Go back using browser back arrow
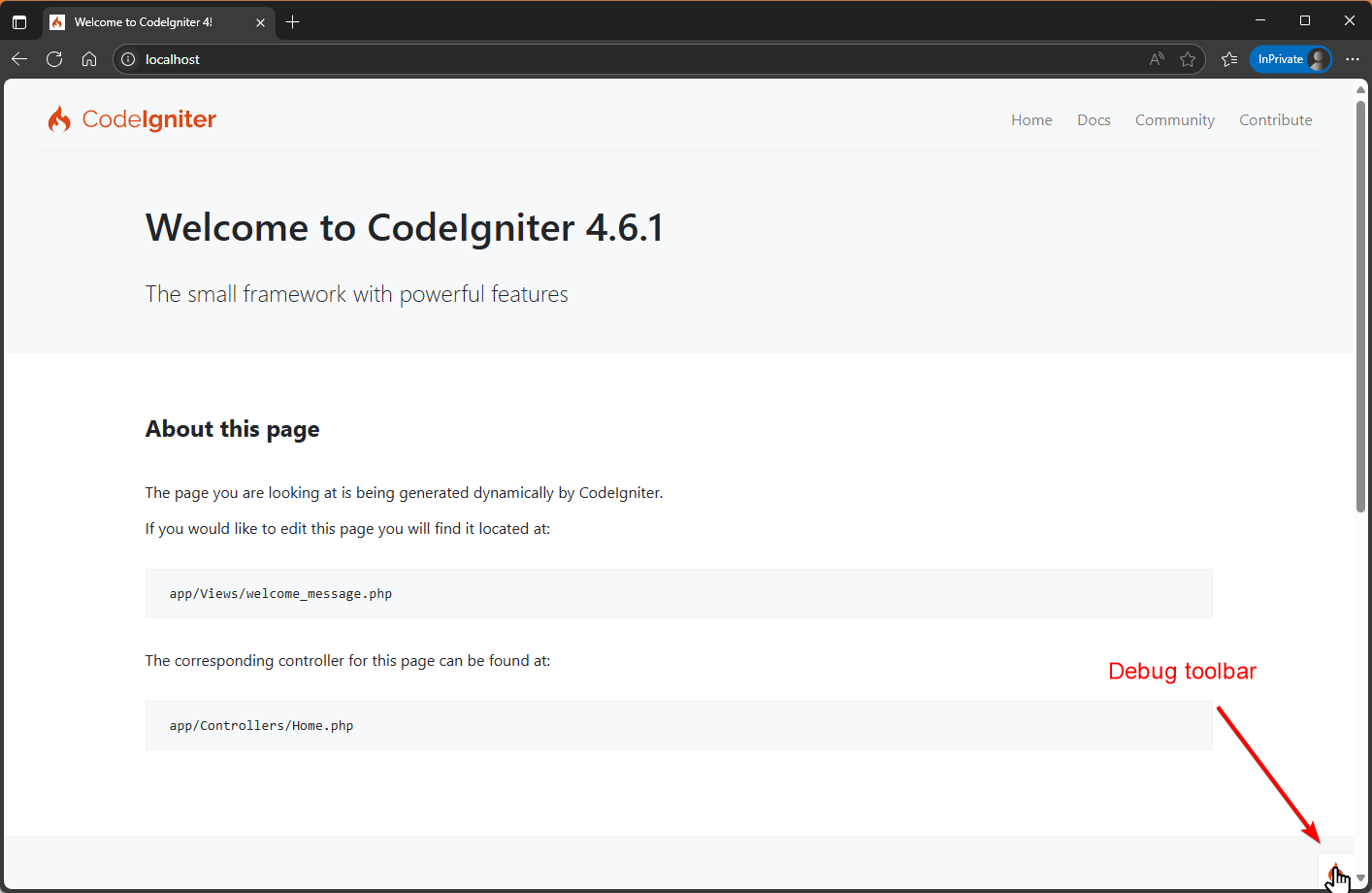 pos(19,59)
